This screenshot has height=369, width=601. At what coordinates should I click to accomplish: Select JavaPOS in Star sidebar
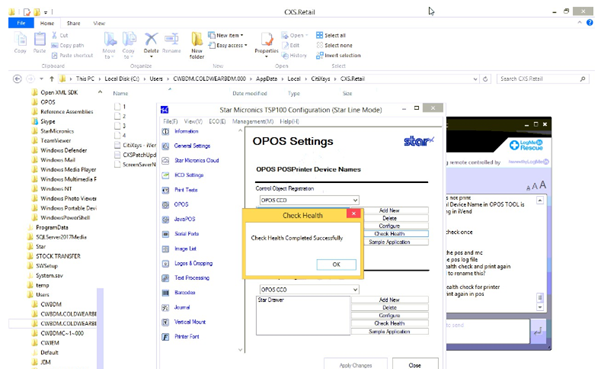coord(184,219)
